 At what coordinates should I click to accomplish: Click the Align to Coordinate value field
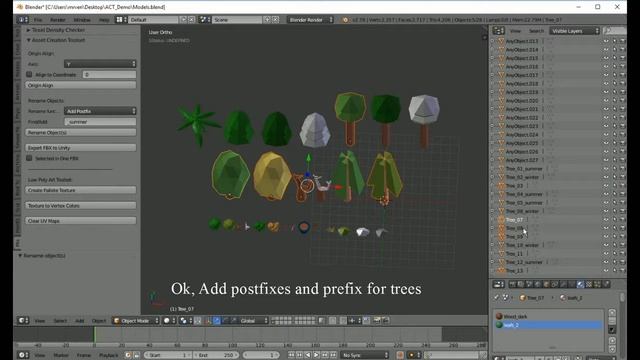[109, 75]
